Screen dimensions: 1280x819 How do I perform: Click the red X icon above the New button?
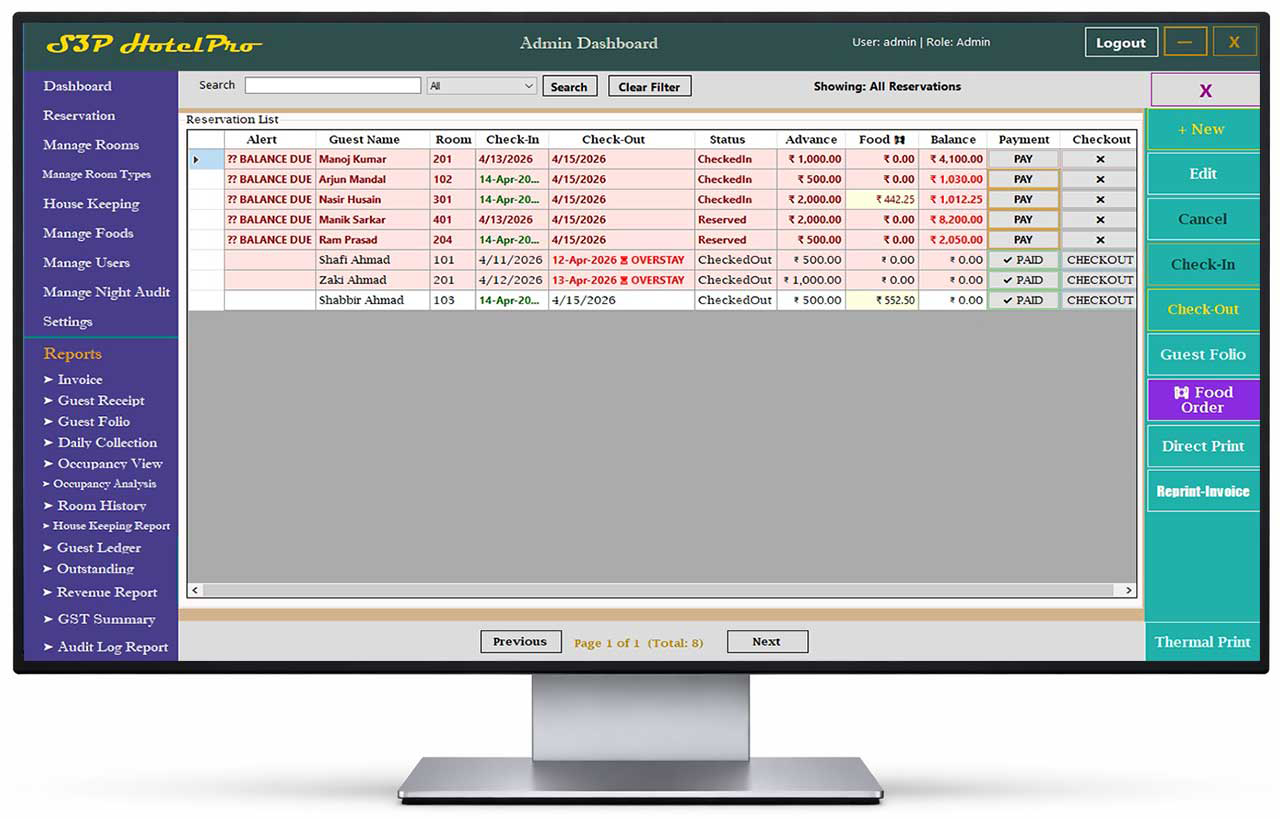(1204, 89)
